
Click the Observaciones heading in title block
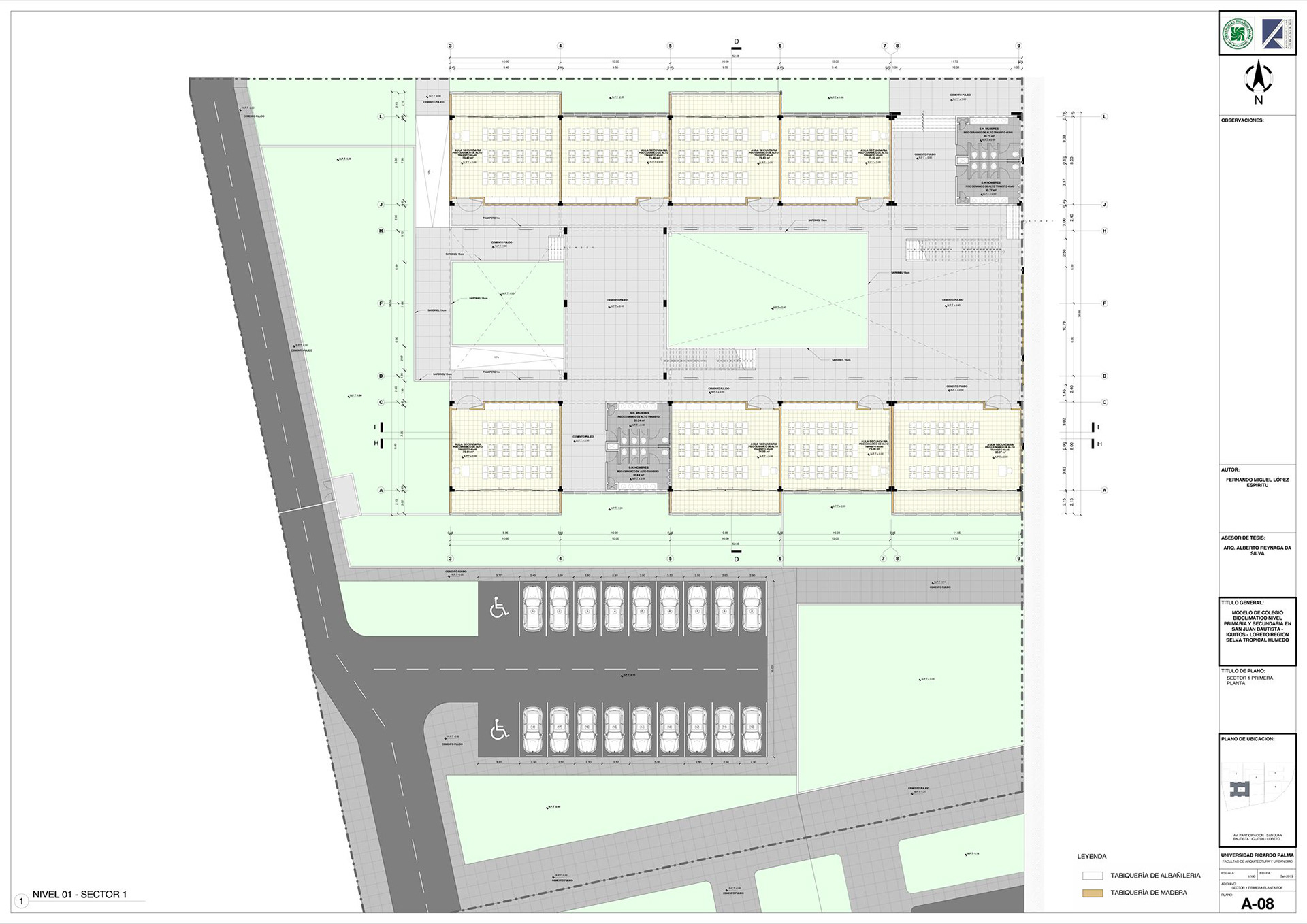[x=1242, y=120]
